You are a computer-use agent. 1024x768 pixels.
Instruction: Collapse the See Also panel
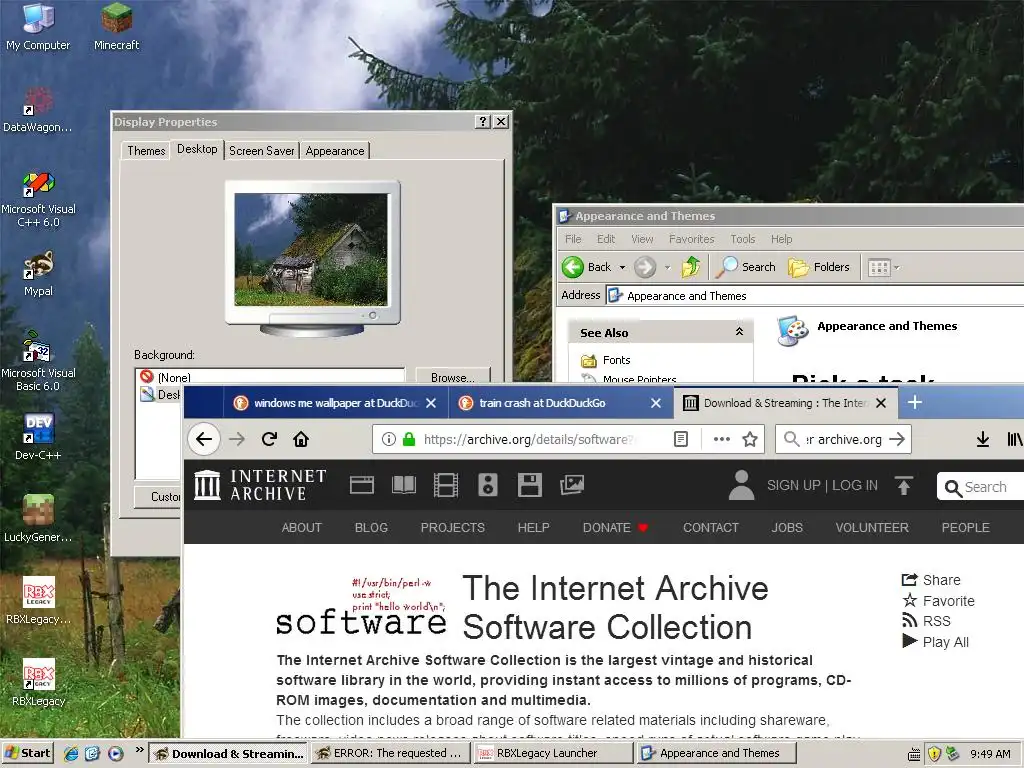tap(739, 332)
